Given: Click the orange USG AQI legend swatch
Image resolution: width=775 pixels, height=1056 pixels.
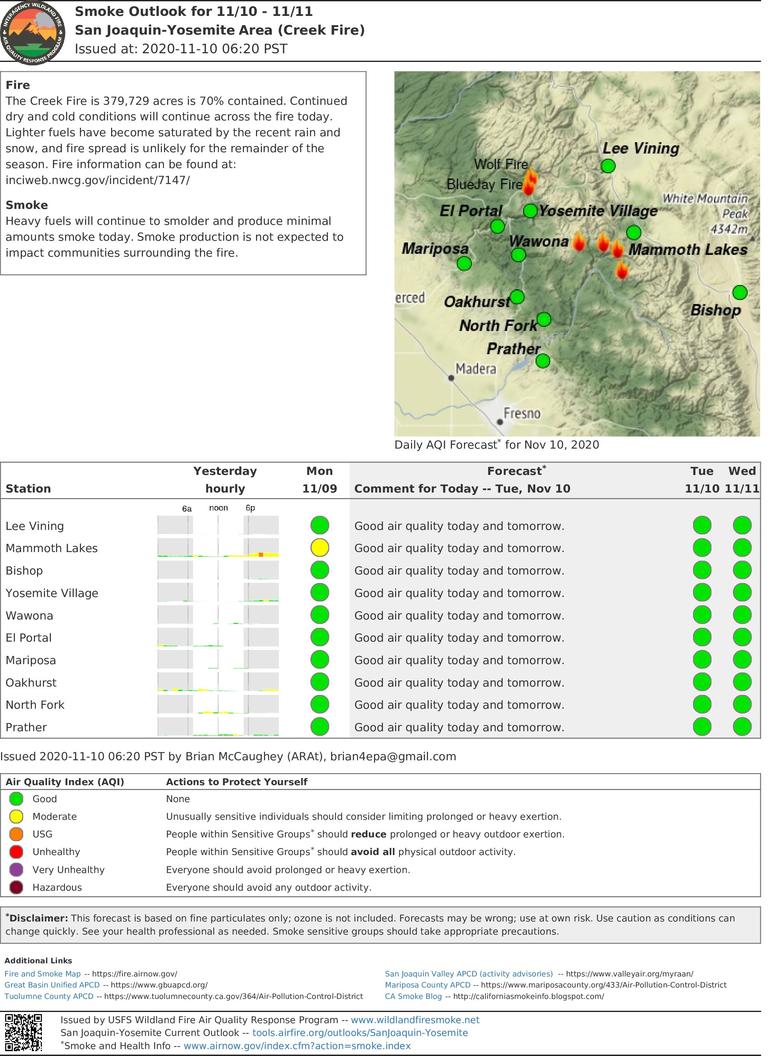Looking at the screenshot, I should pos(16,834).
